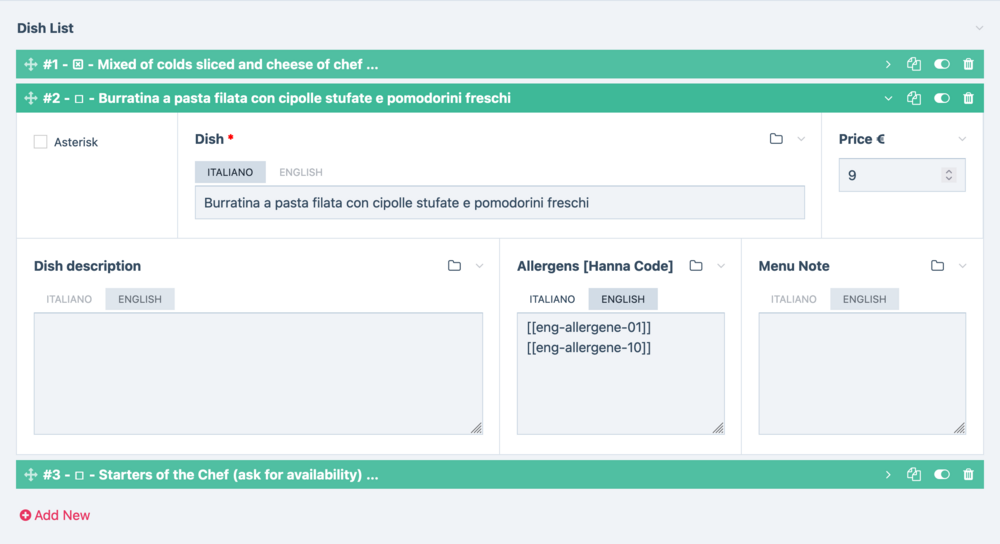Image resolution: width=1000 pixels, height=544 pixels.
Task: Clone item #2 Burratina
Action: pyautogui.click(x=914, y=99)
